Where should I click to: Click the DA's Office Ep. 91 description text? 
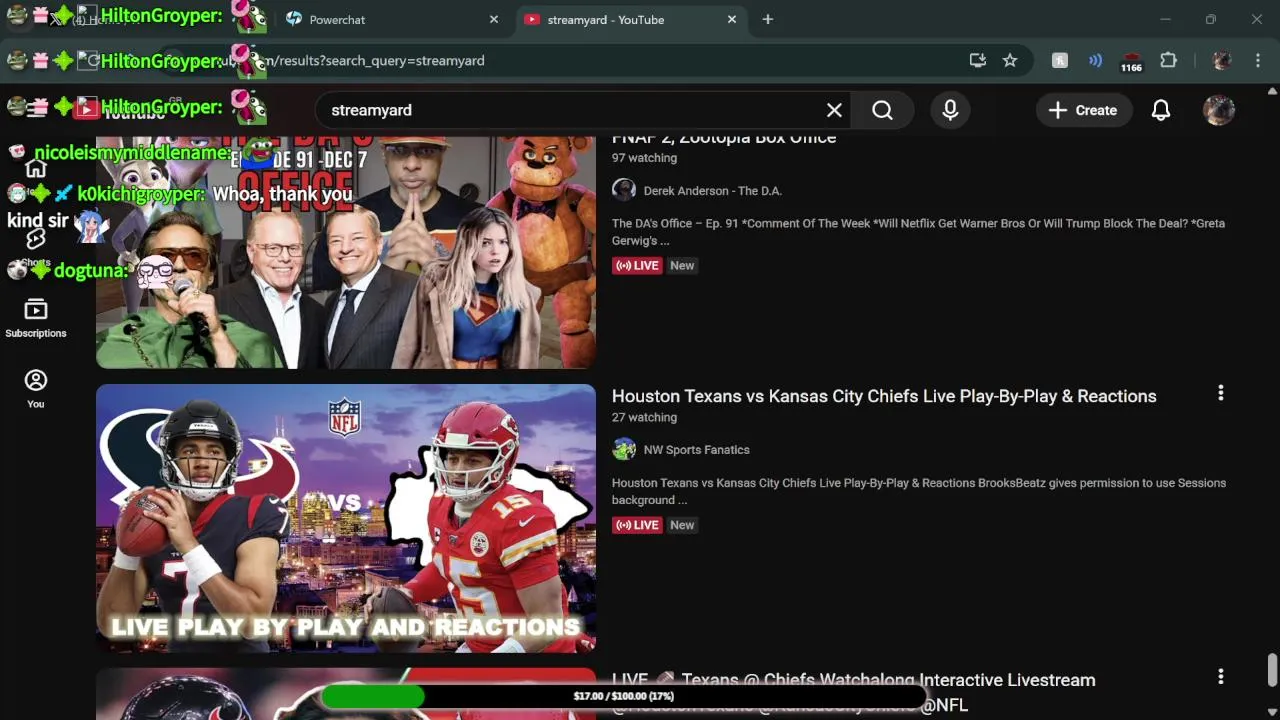point(918,232)
